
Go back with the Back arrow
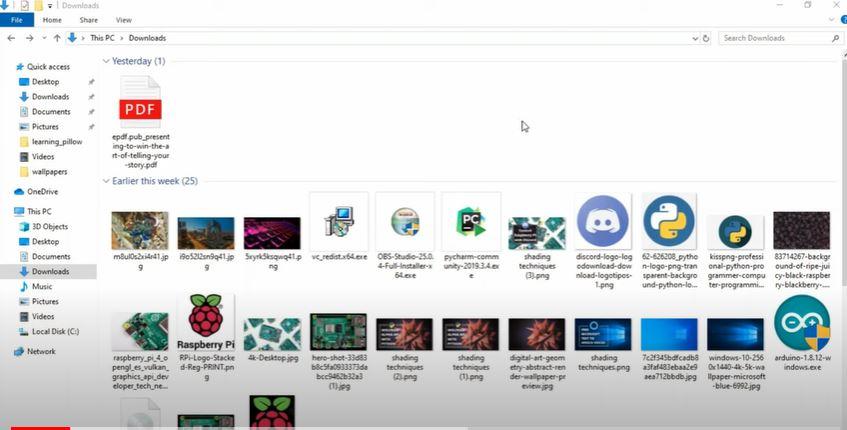coord(11,38)
